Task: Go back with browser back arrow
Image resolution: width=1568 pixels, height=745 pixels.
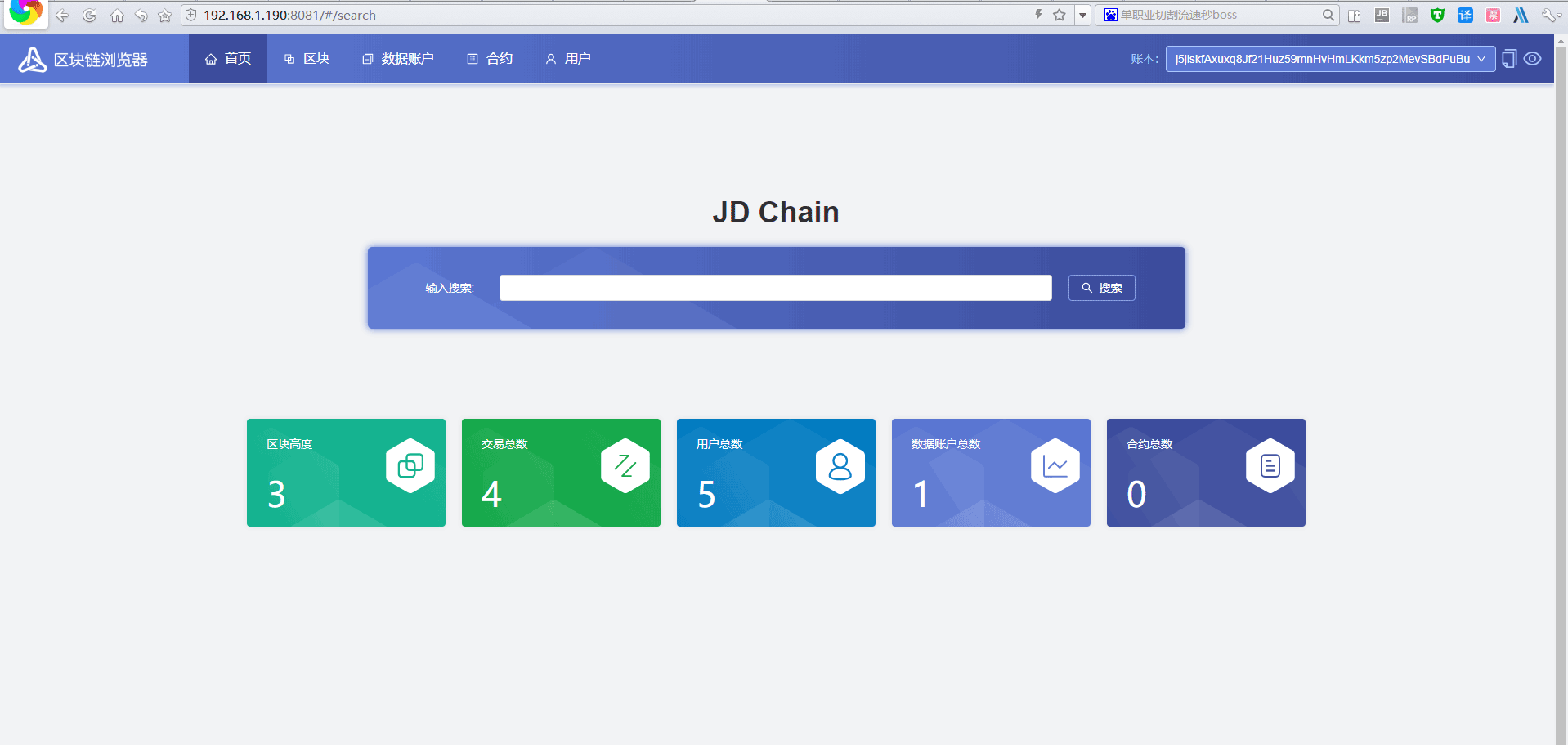Action: pyautogui.click(x=62, y=15)
